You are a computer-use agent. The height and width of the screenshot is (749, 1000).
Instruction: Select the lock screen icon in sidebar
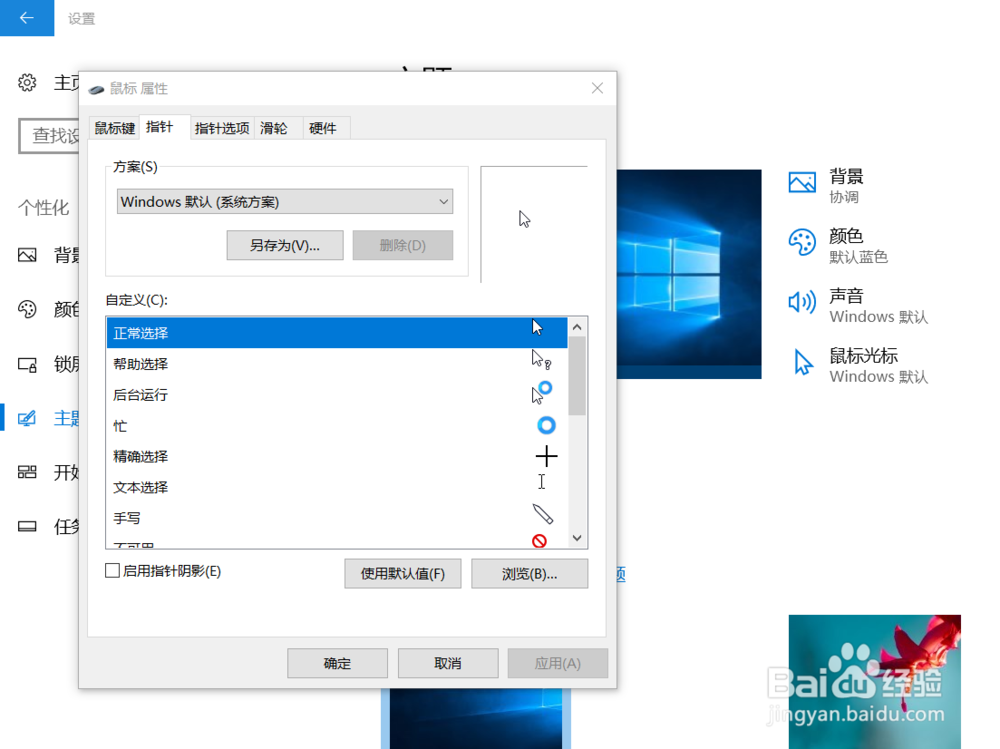point(27,365)
